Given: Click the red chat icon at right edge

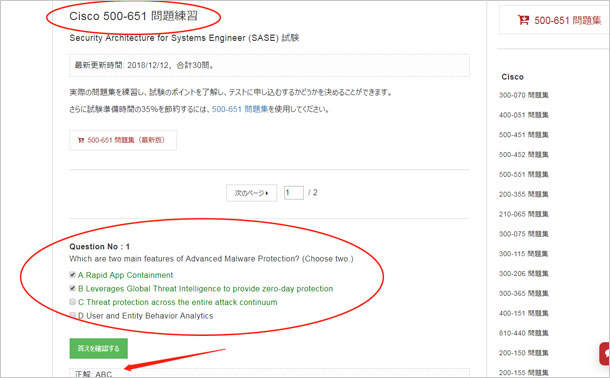Looking at the screenshot, I should click(x=605, y=354).
